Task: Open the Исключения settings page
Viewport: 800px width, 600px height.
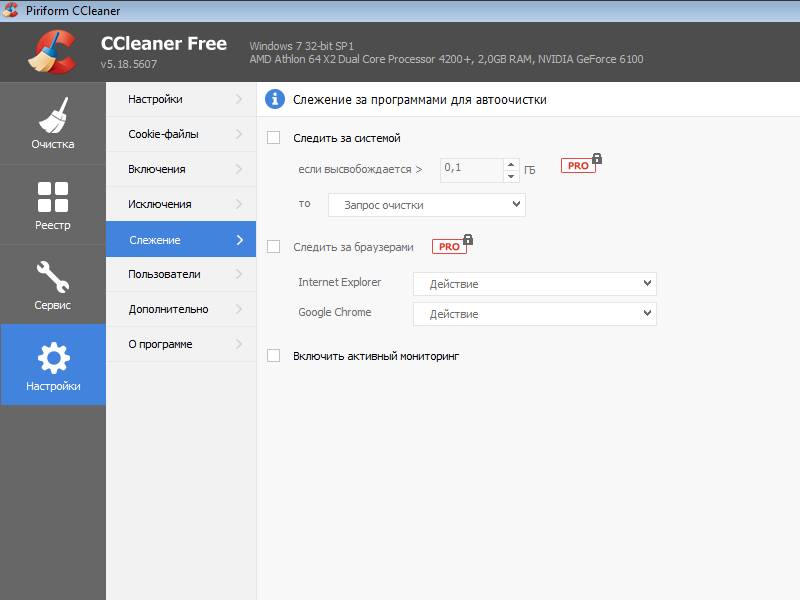Action: [x=181, y=204]
